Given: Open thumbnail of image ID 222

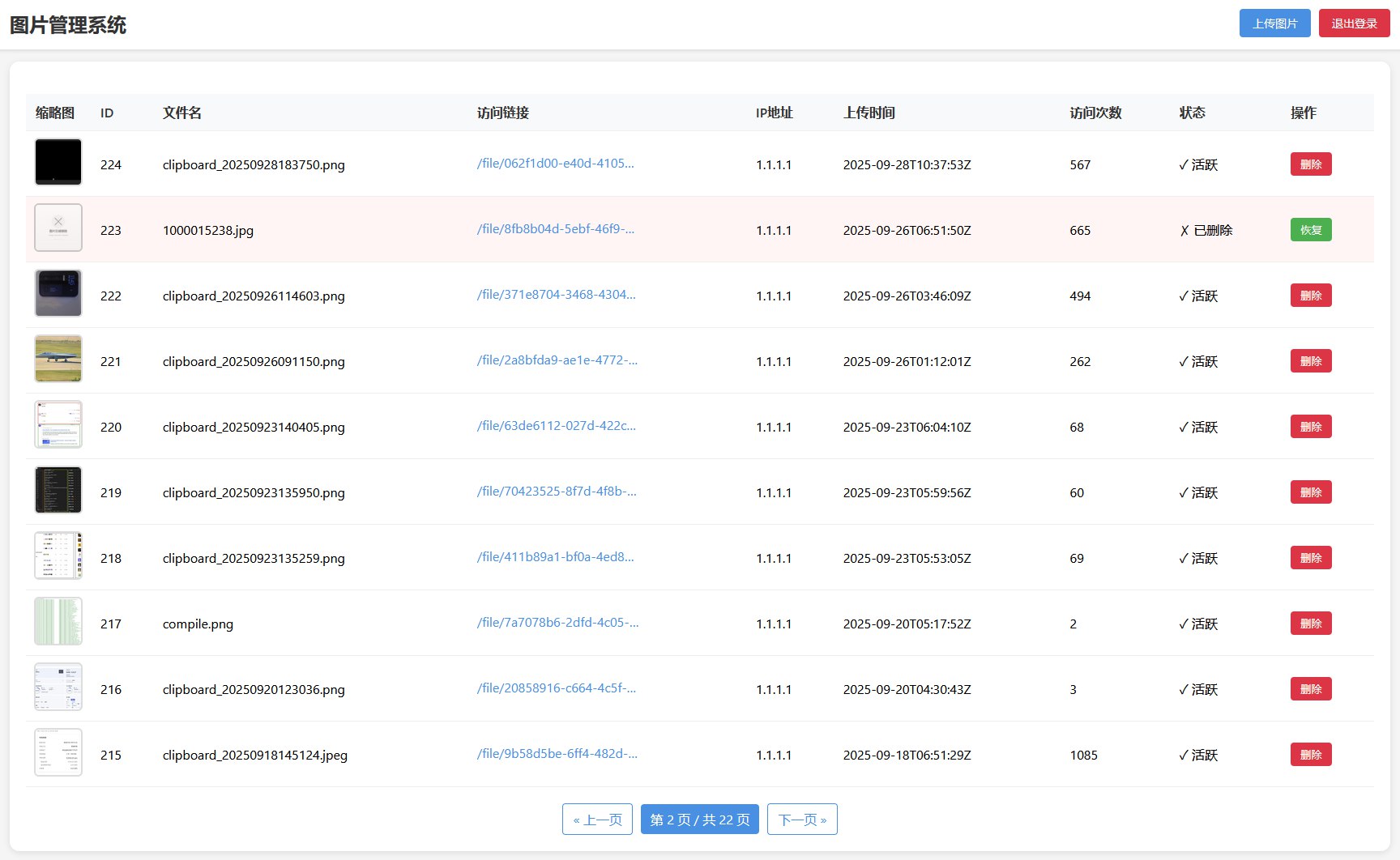Looking at the screenshot, I should (x=58, y=293).
